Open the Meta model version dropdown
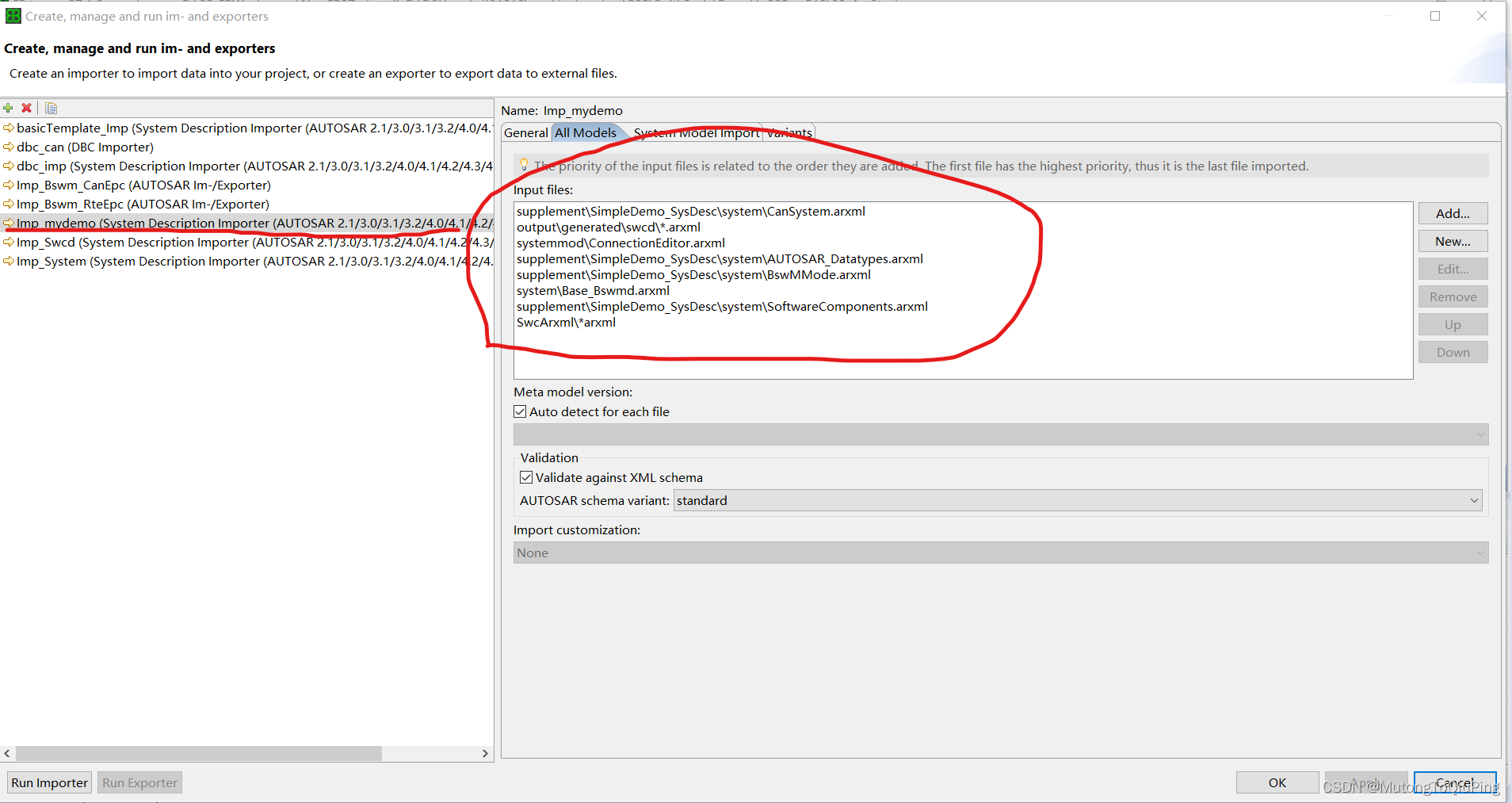This screenshot has width=1512, height=803. point(1480,434)
